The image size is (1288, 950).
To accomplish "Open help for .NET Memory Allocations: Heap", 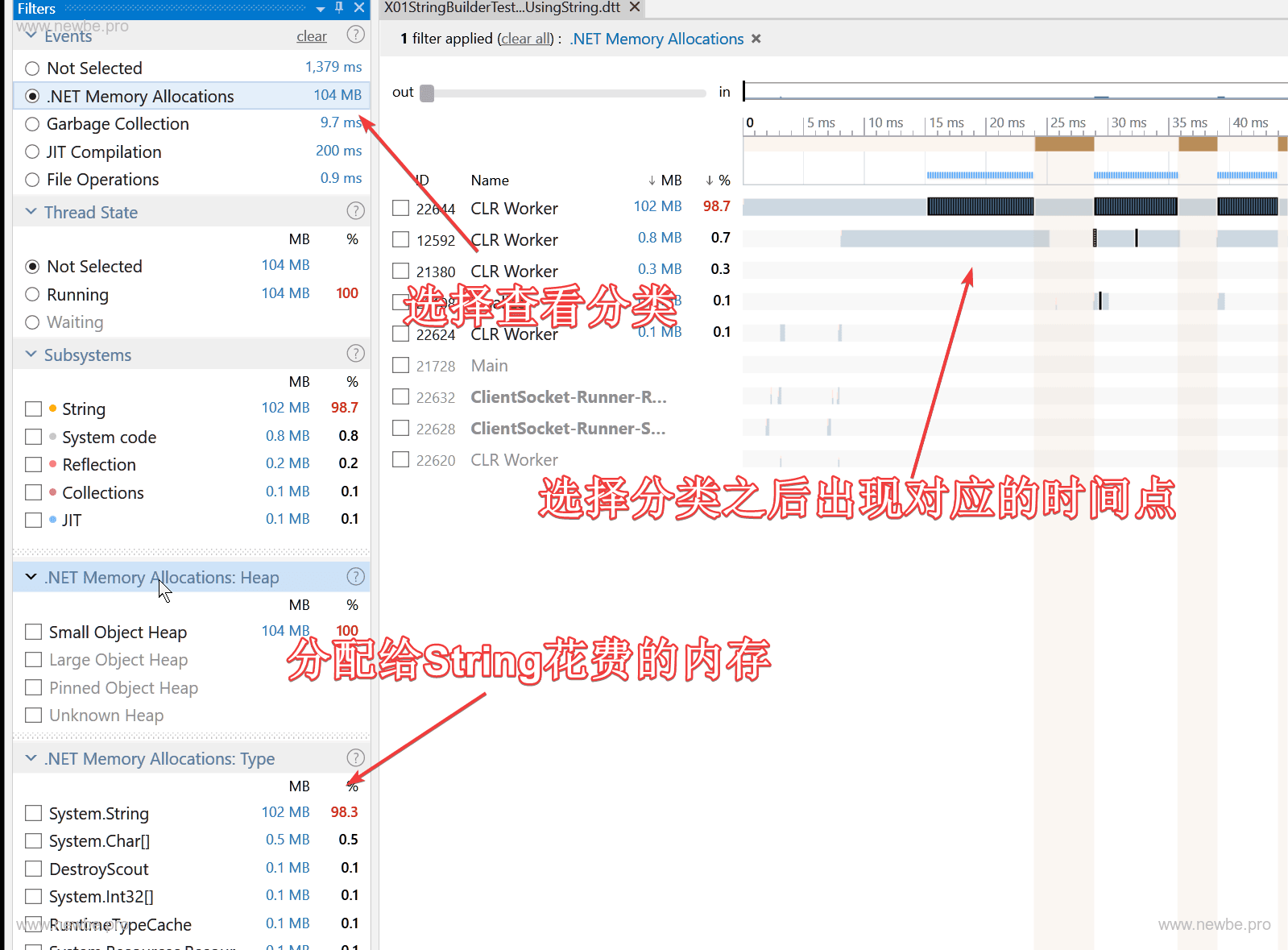I will [355, 577].
